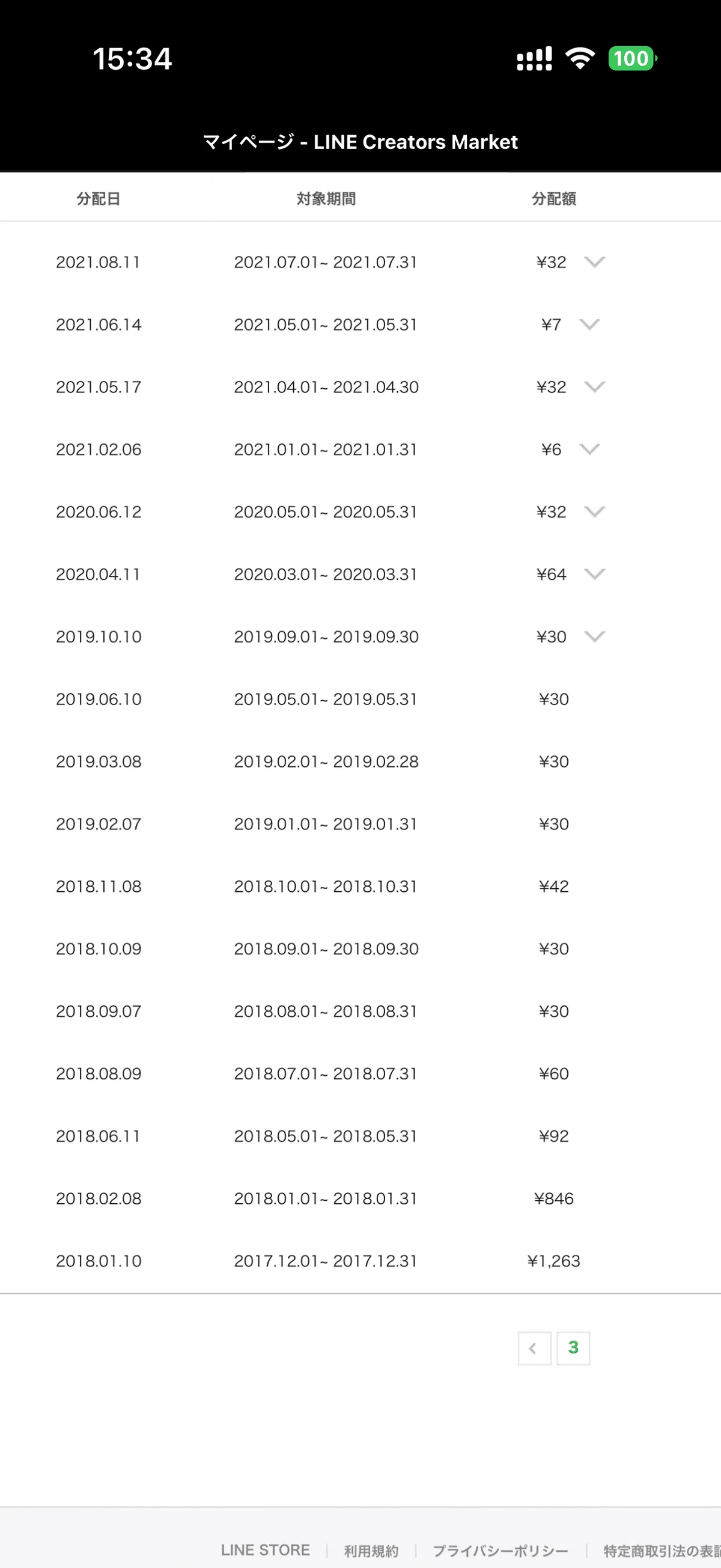Open the 特定商取引法 footer link

662,1551
